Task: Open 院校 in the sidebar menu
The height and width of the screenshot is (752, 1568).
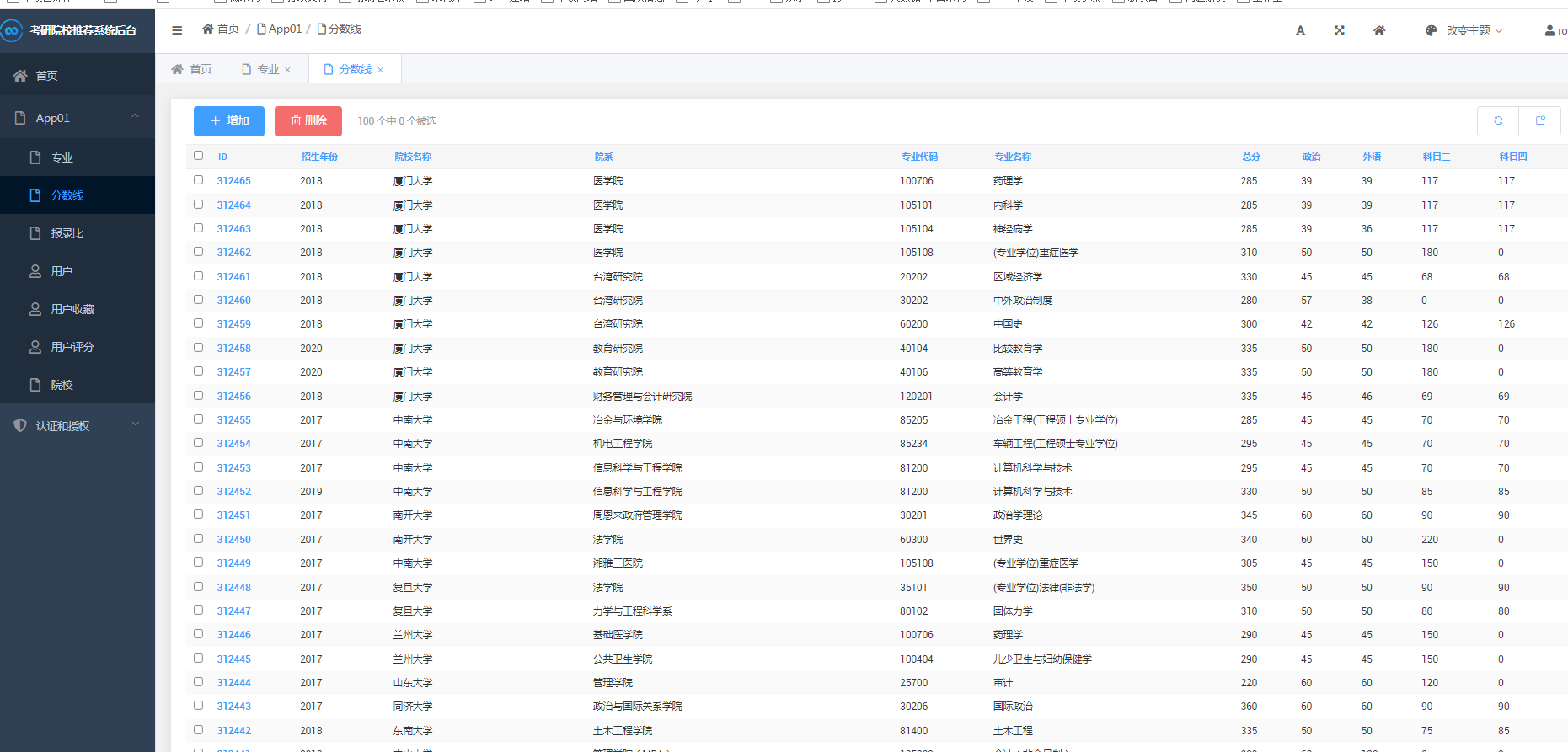Action: (78, 385)
